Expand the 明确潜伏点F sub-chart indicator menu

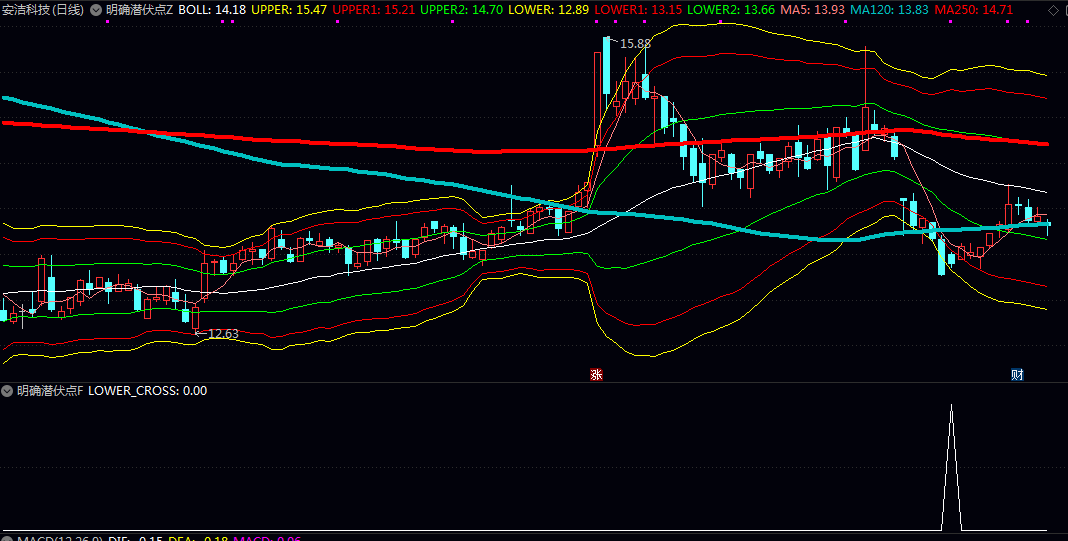coord(7,391)
